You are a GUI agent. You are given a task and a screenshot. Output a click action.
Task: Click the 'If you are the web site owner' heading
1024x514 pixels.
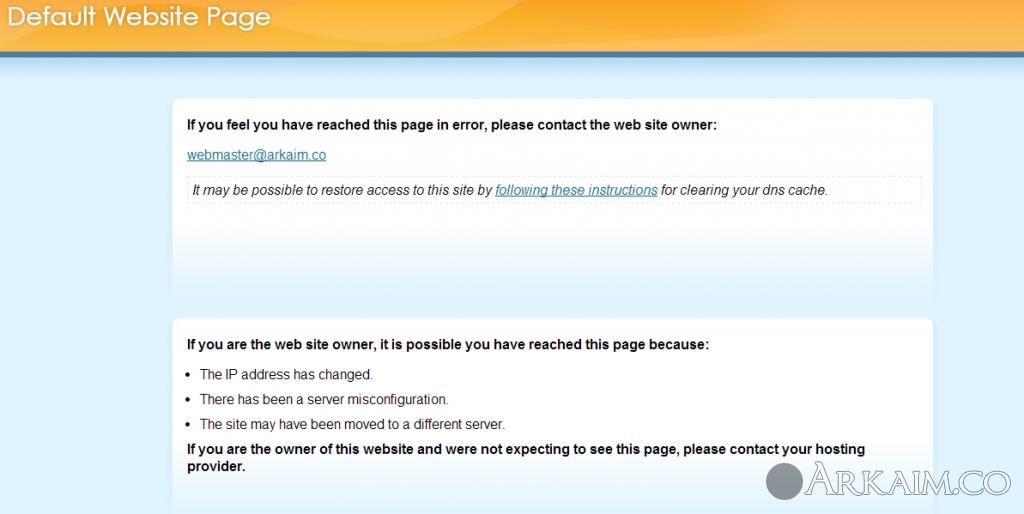pyautogui.click(x=447, y=345)
